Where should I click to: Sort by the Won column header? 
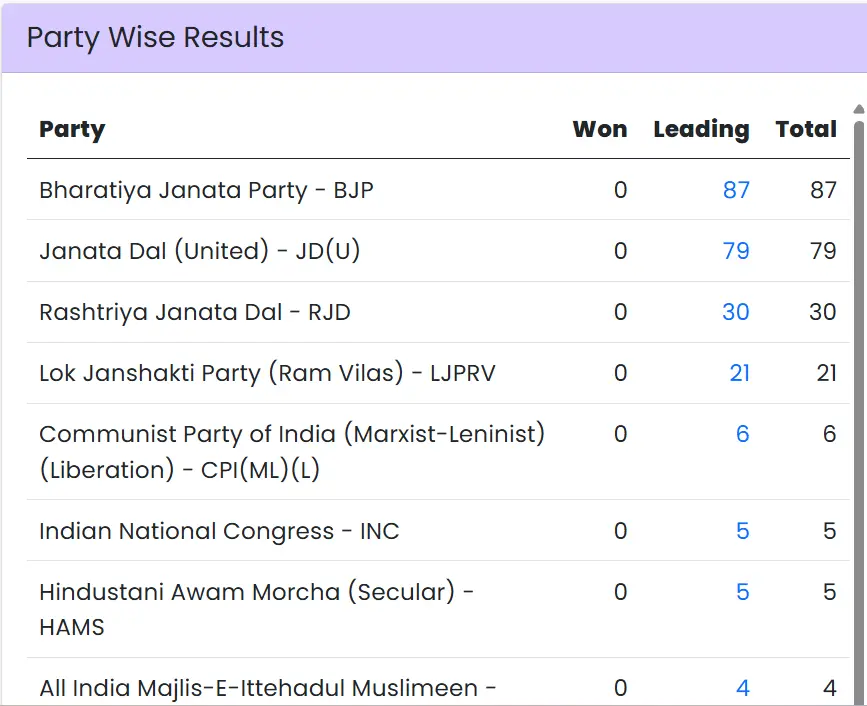(600, 129)
